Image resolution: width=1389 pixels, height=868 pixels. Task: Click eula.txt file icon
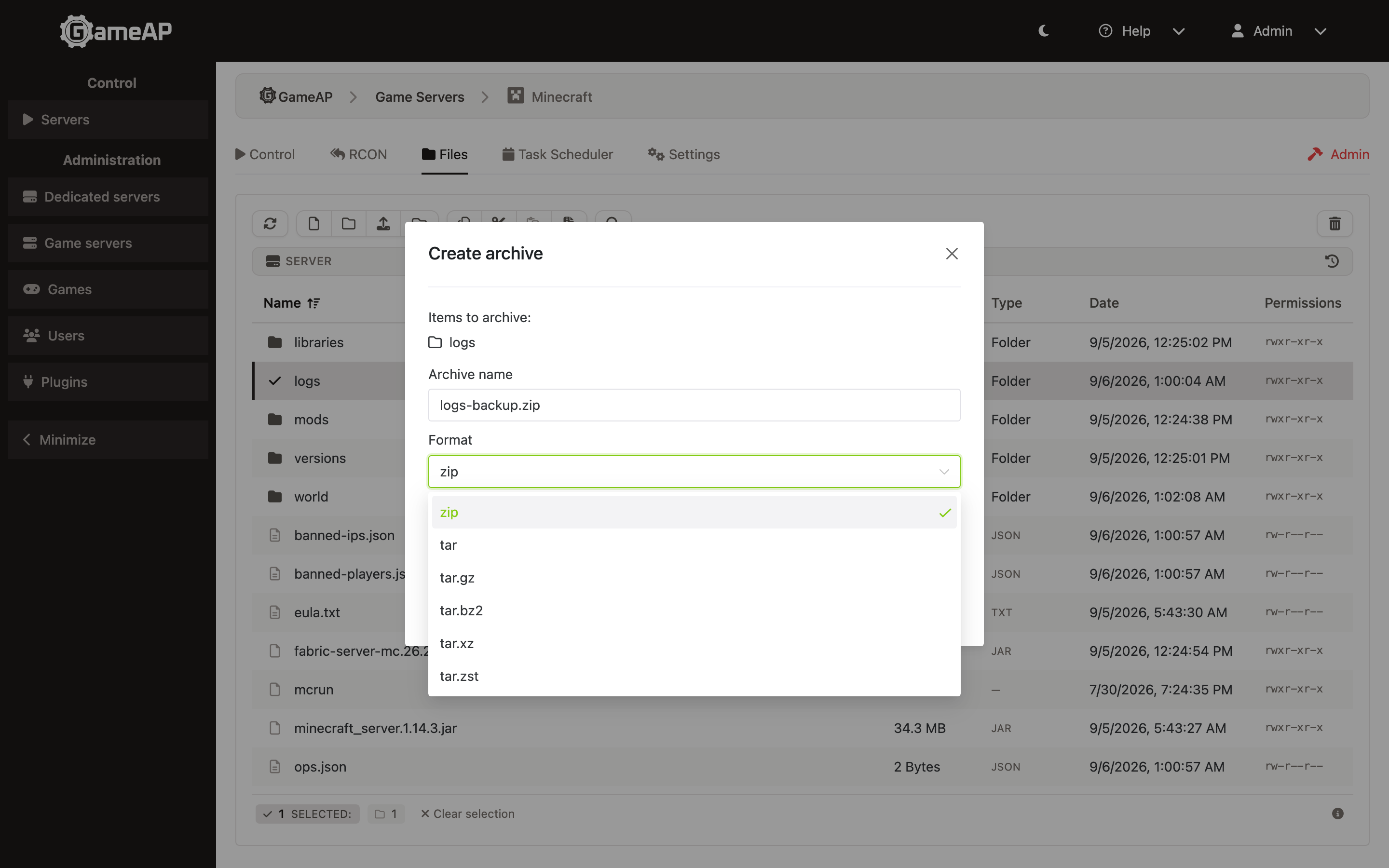point(275,612)
